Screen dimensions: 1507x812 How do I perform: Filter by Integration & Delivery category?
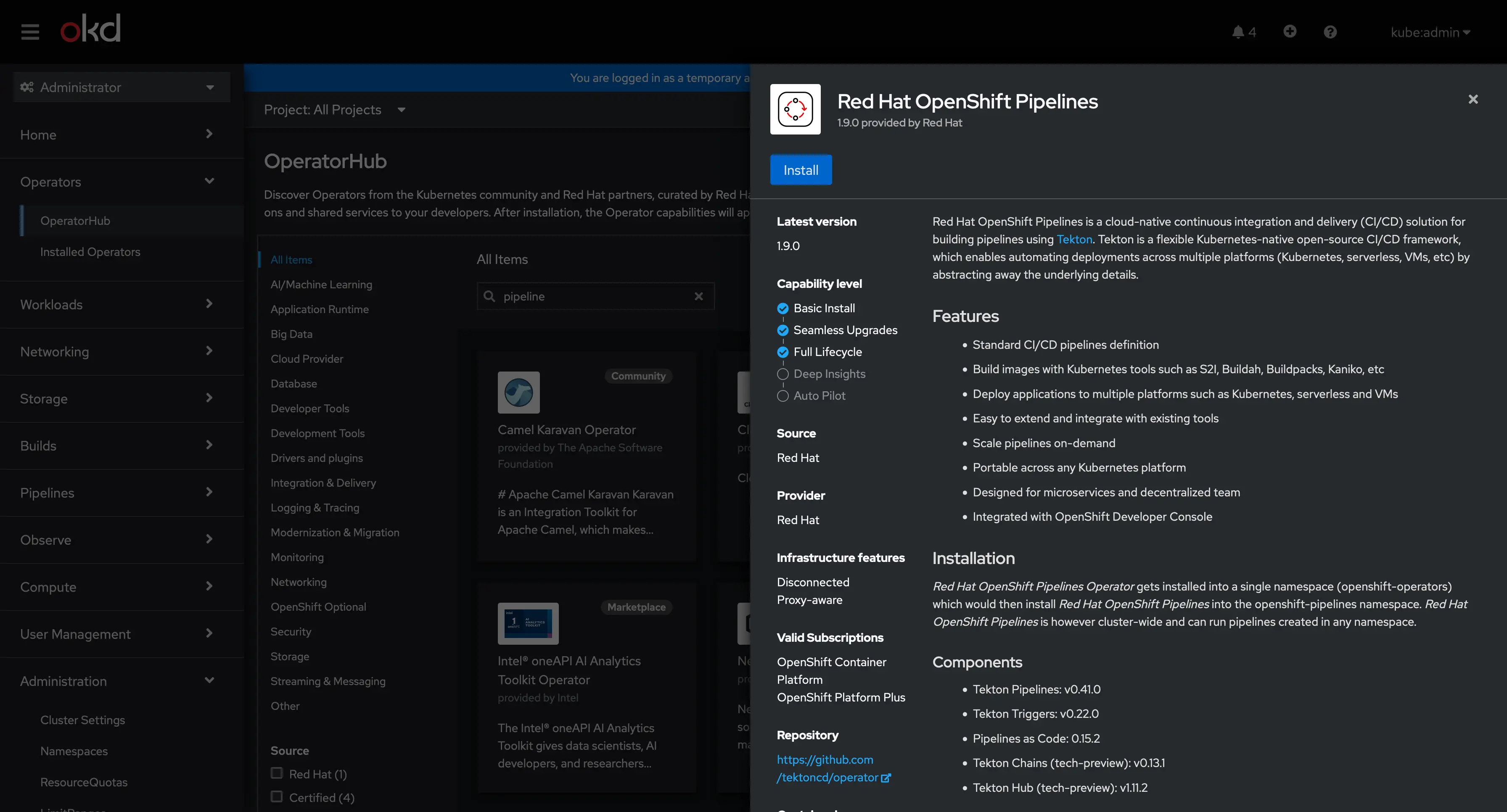coord(323,483)
